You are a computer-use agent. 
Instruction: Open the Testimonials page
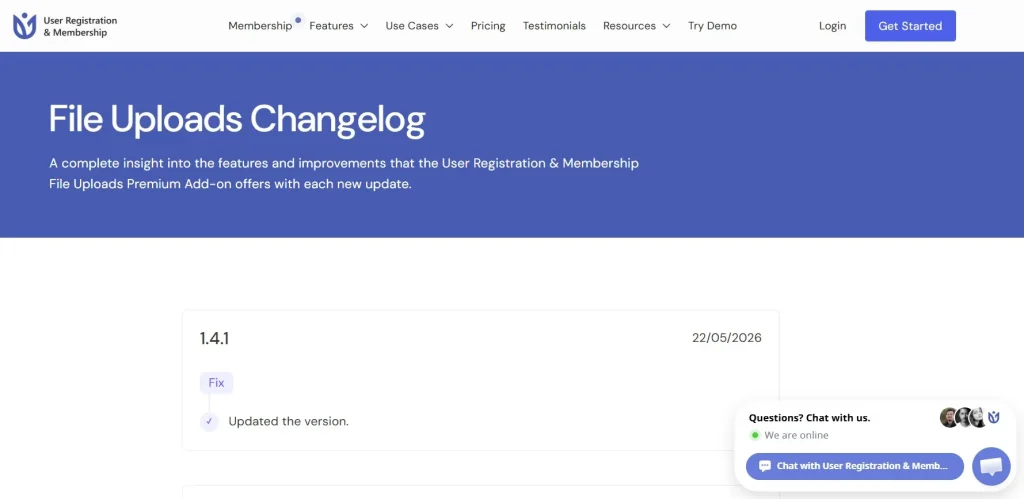554,26
